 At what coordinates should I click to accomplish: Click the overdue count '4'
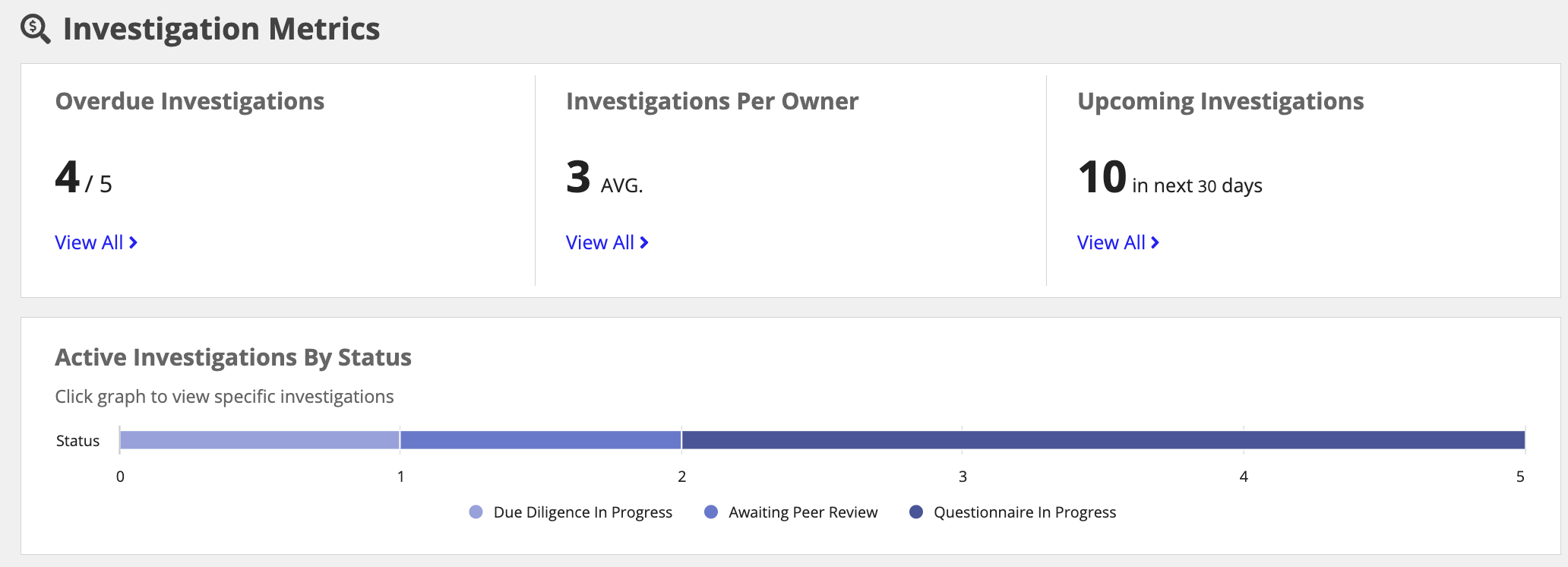[x=68, y=177]
